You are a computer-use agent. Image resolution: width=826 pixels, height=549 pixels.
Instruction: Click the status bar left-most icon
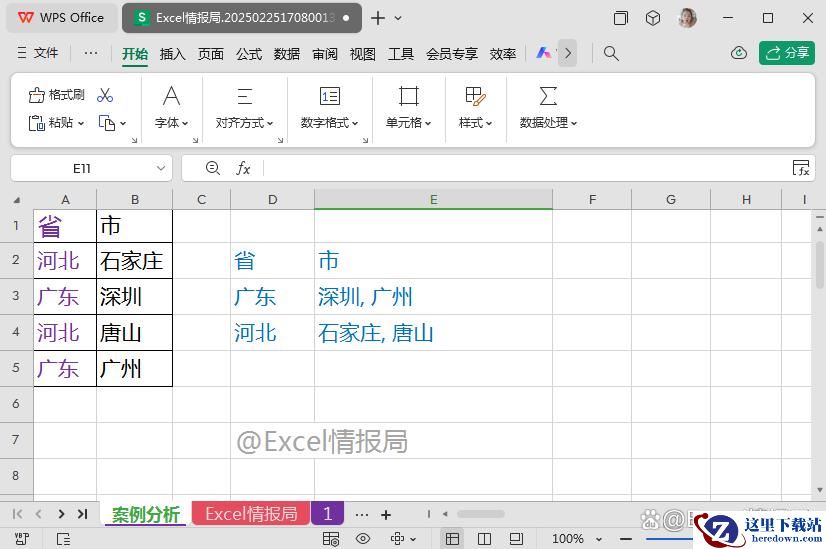(x=22, y=538)
